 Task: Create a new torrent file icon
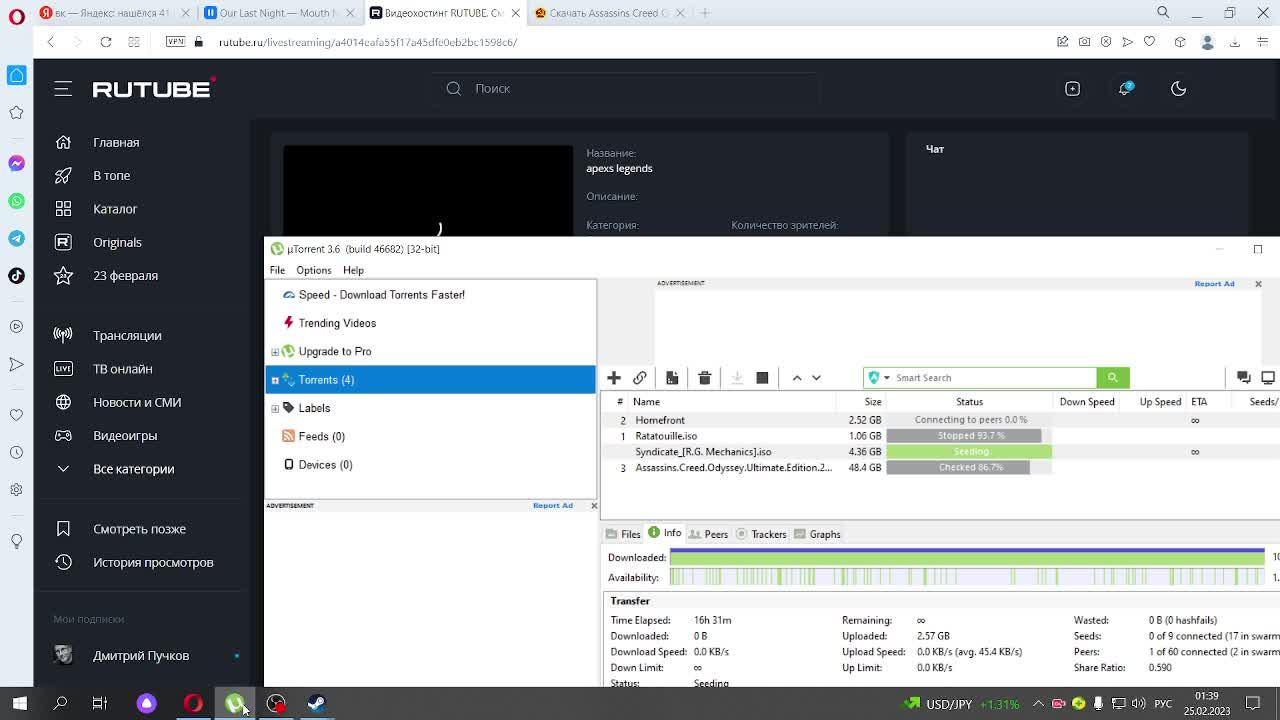coord(672,378)
